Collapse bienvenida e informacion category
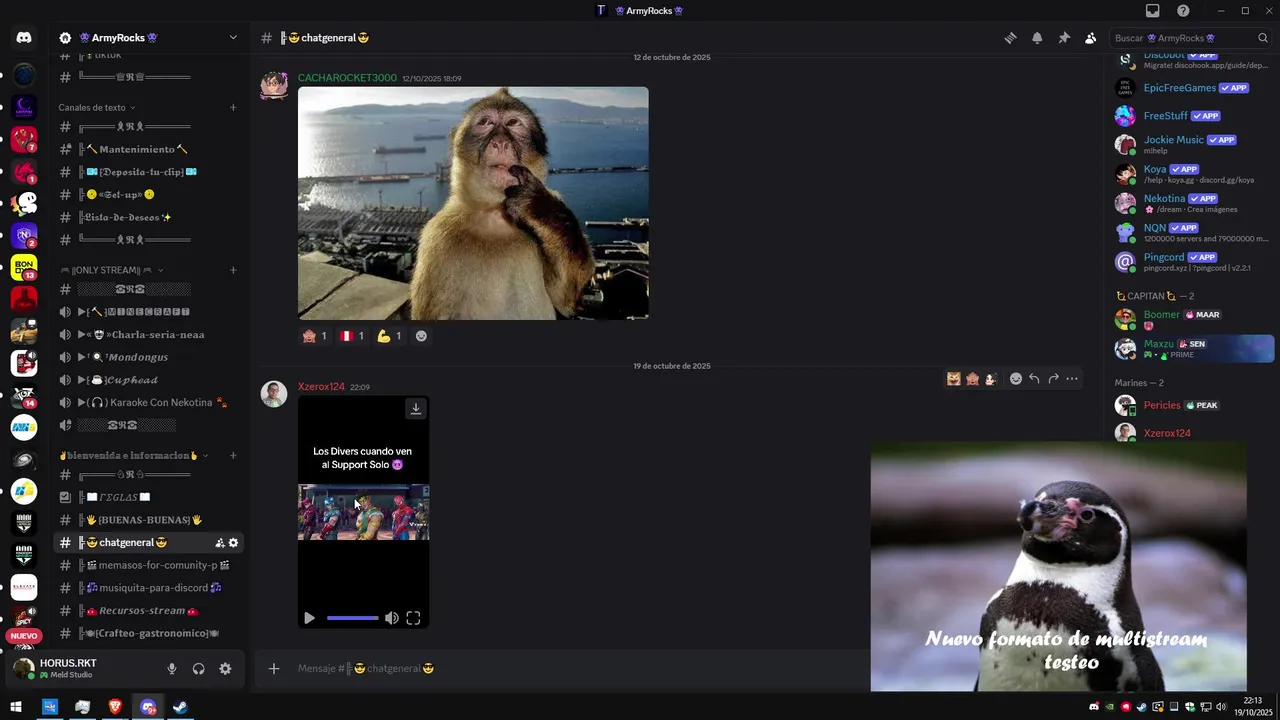Image resolution: width=1280 pixels, height=720 pixels. [x=134, y=456]
